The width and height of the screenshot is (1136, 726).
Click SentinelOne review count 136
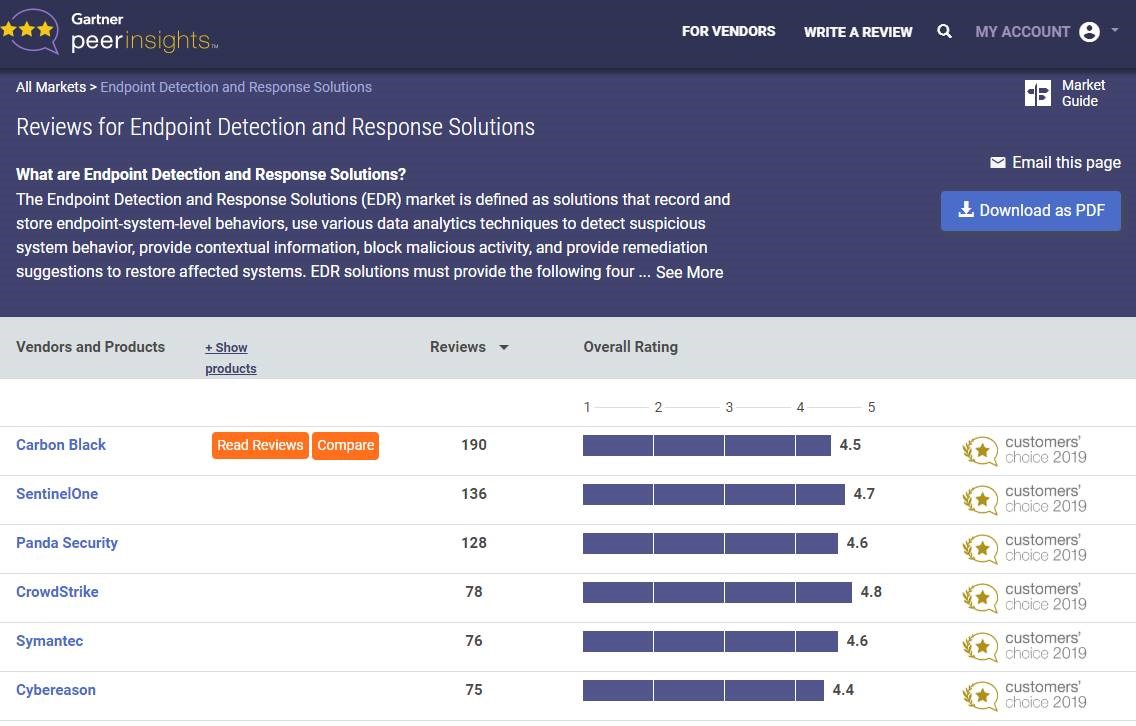click(x=474, y=494)
